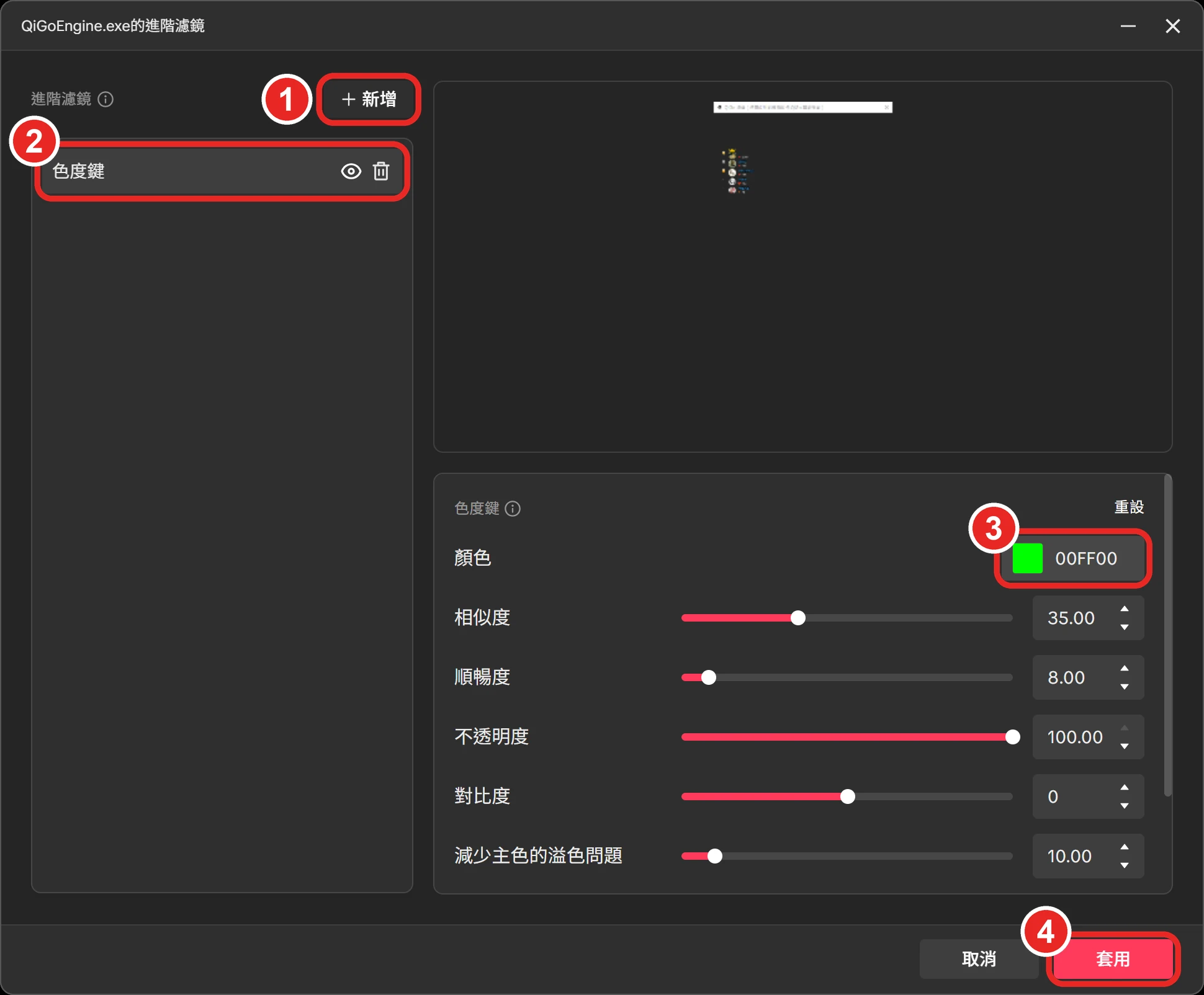The height and width of the screenshot is (995, 1204).
Task: Increase 順暢度 value with up arrow
Action: (x=1124, y=669)
